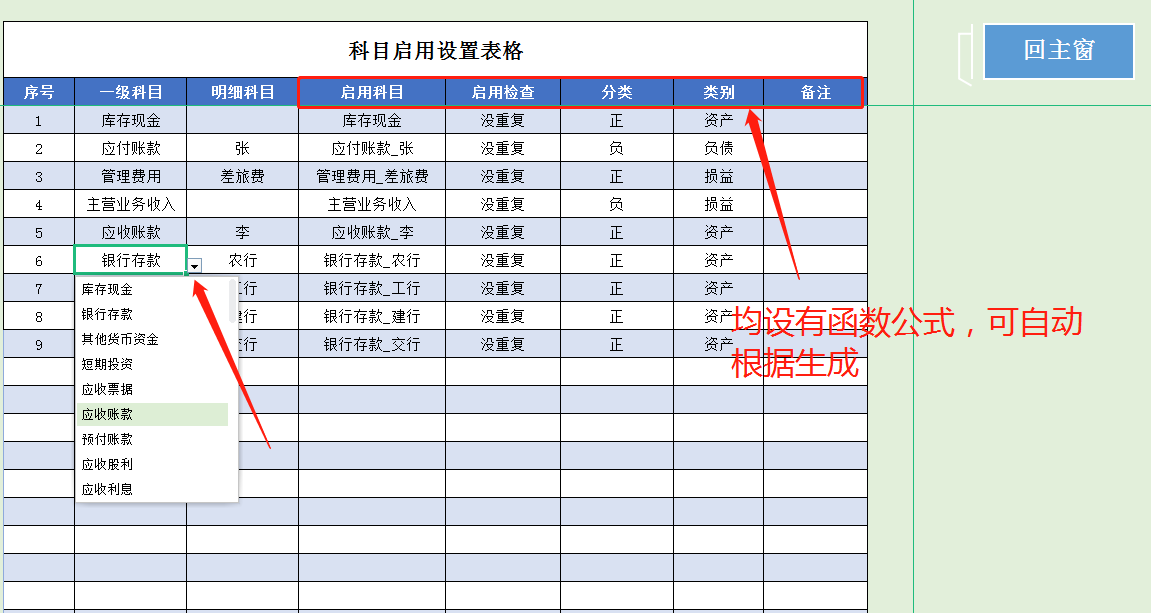The image size is (1151, 613).
Task: Click the 类别 column header
Action: 717,91
